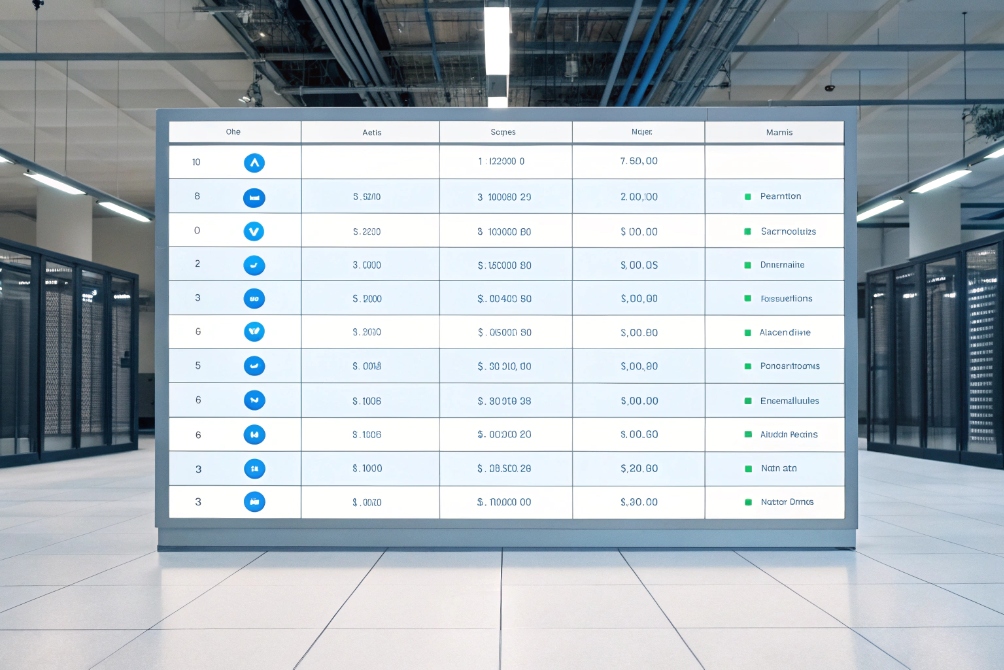Click the blue icon beside Peamtion

click(x=253, y=196)
